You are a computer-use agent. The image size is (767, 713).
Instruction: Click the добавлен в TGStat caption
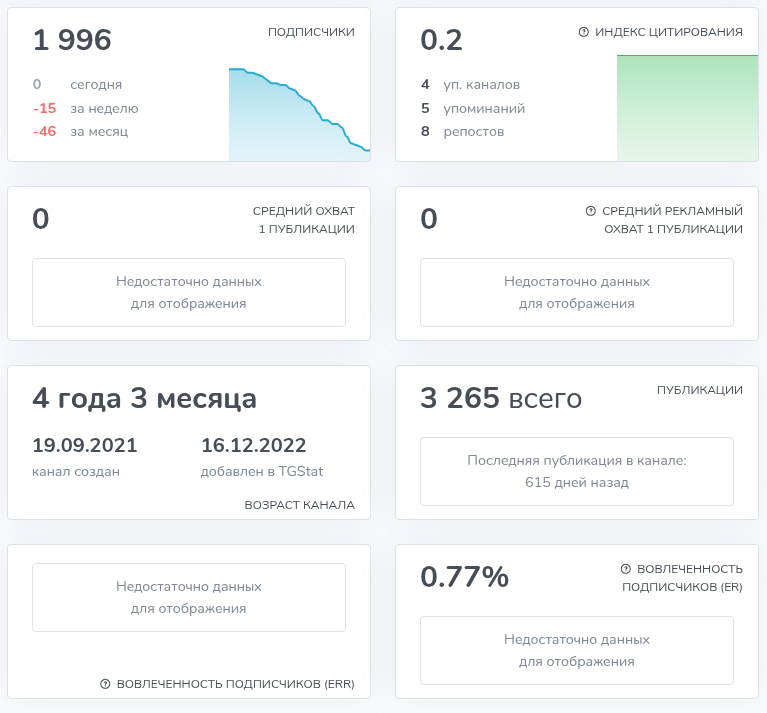click(262, 472)
